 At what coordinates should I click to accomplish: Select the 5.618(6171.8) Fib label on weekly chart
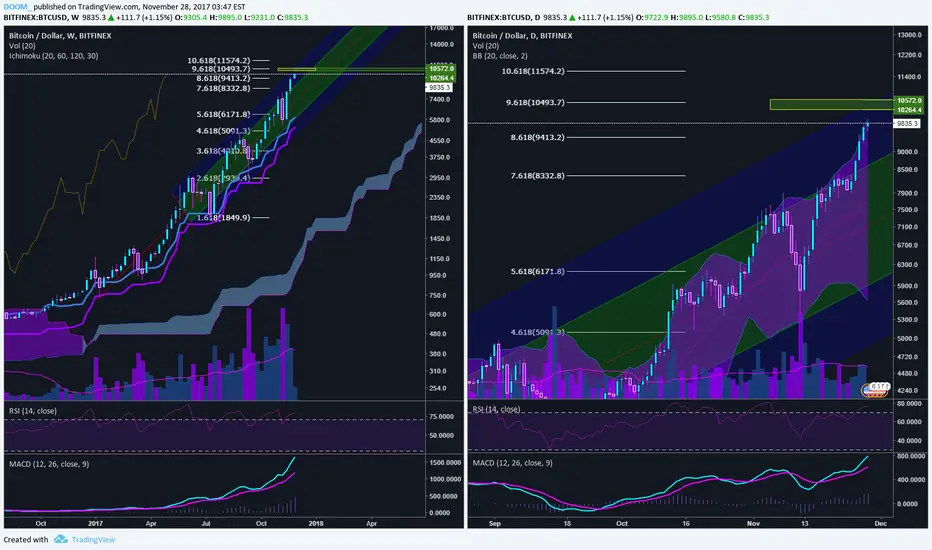(223, 114)
